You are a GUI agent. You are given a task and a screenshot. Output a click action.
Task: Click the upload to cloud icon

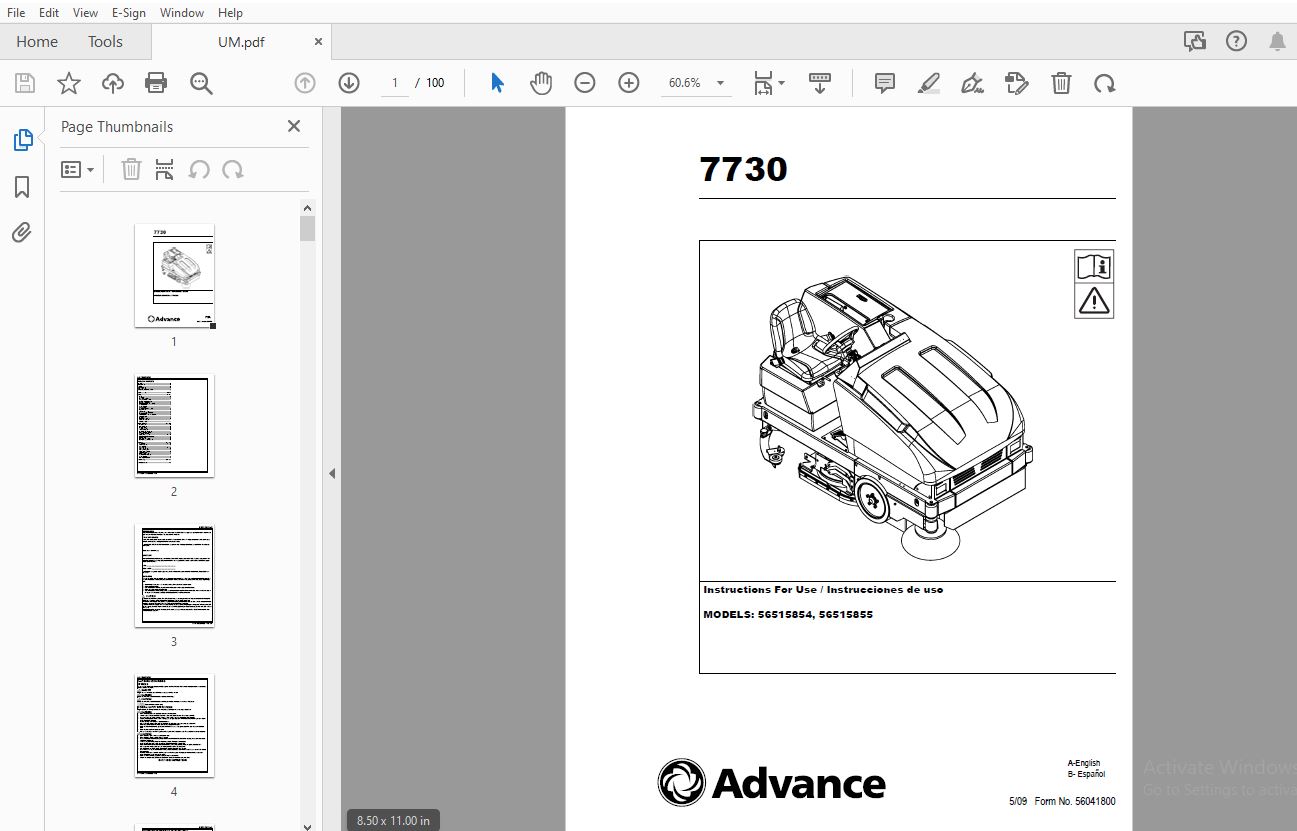click(x=113, y=83)
